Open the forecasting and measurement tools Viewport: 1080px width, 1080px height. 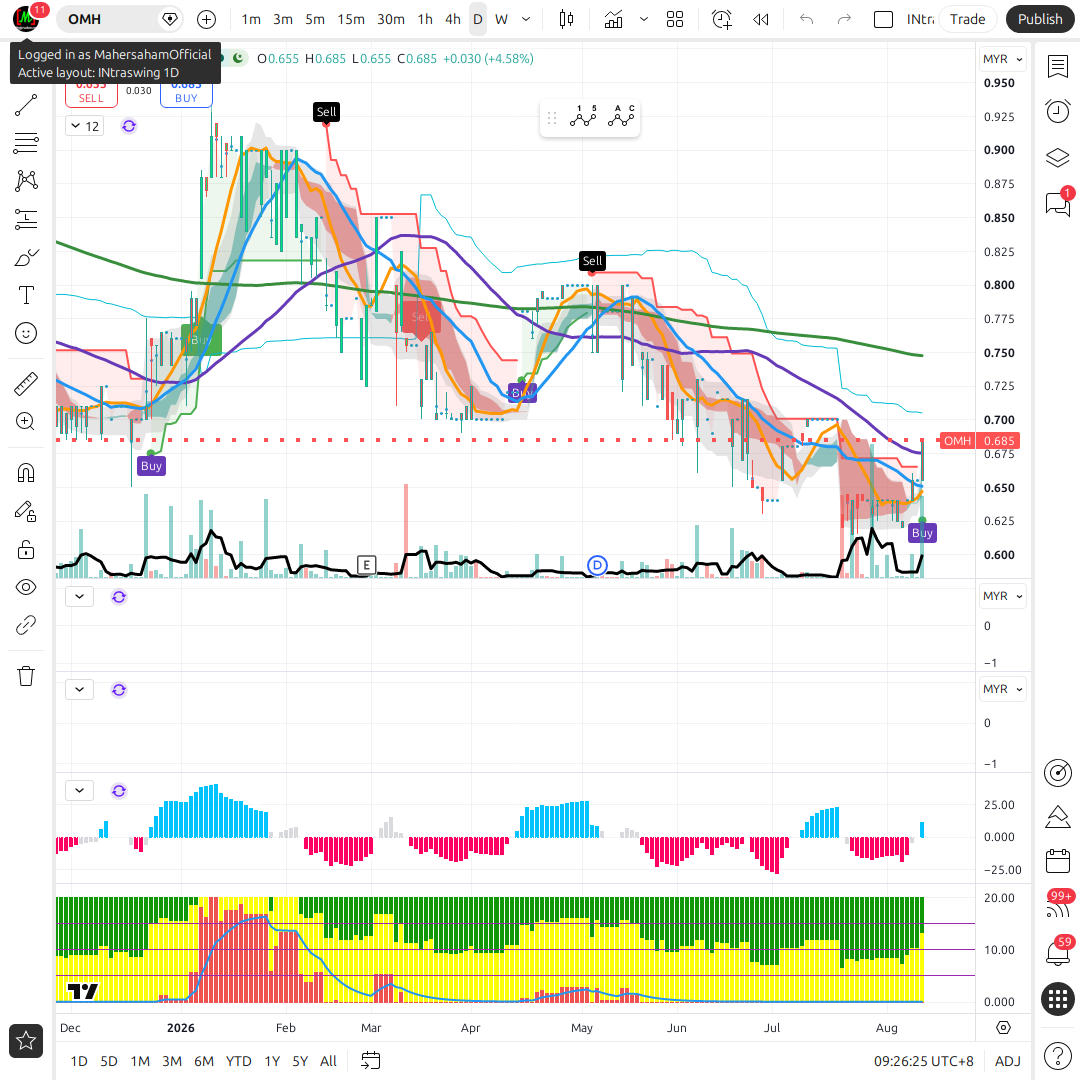click(x=26, y=219)
